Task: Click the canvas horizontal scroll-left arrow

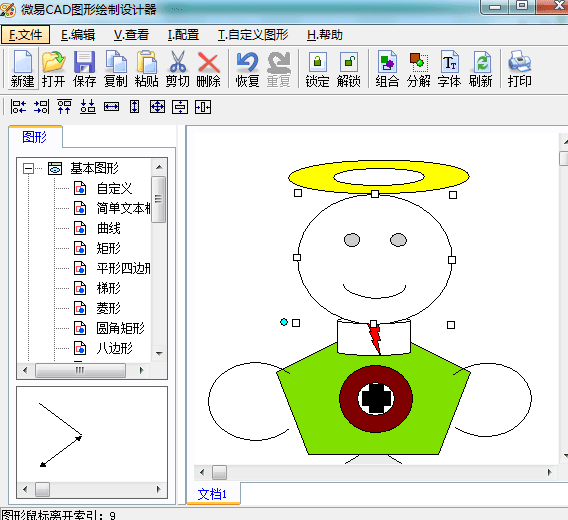Action: (x=202, y=472)
